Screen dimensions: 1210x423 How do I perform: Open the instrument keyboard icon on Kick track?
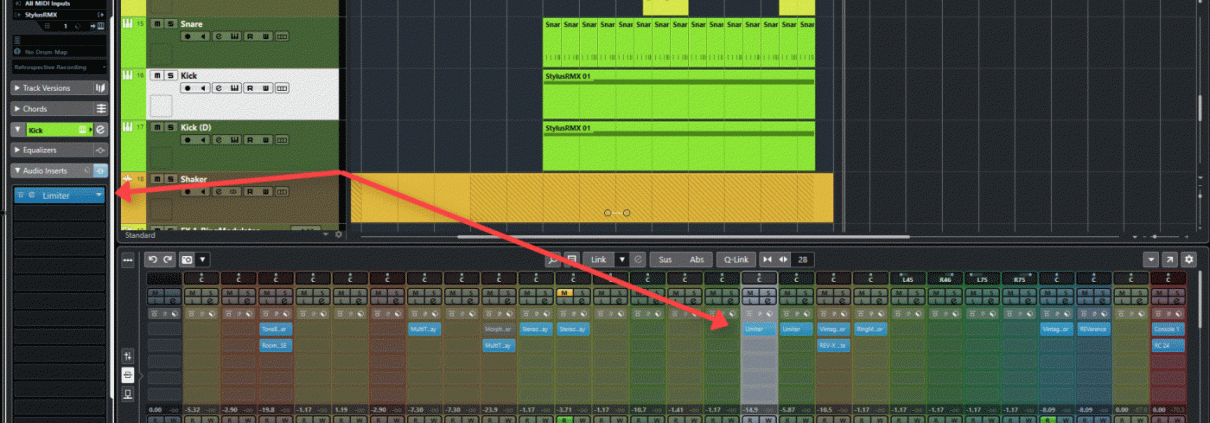click(x=234, y=88)
